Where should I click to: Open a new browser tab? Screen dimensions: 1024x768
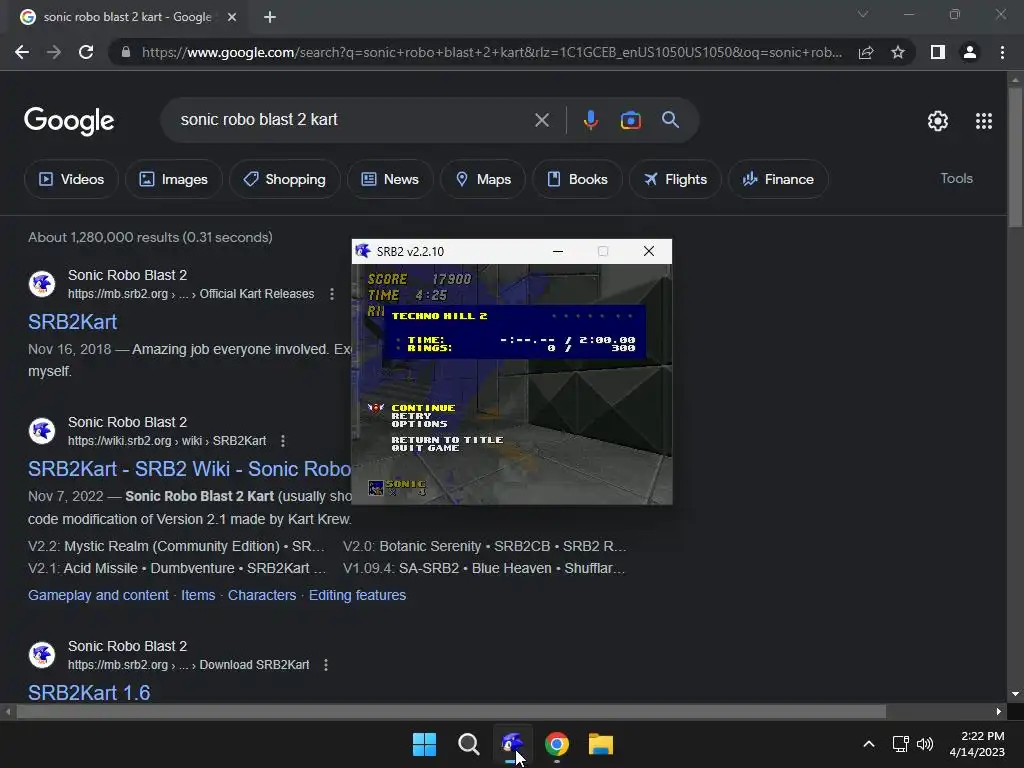(x=270, y=17)
